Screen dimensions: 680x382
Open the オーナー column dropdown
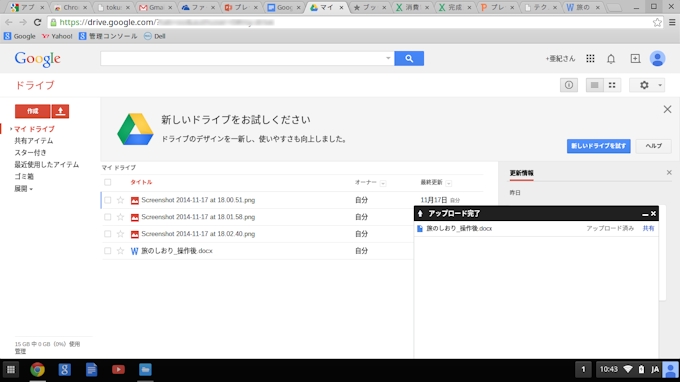(383, 183)
